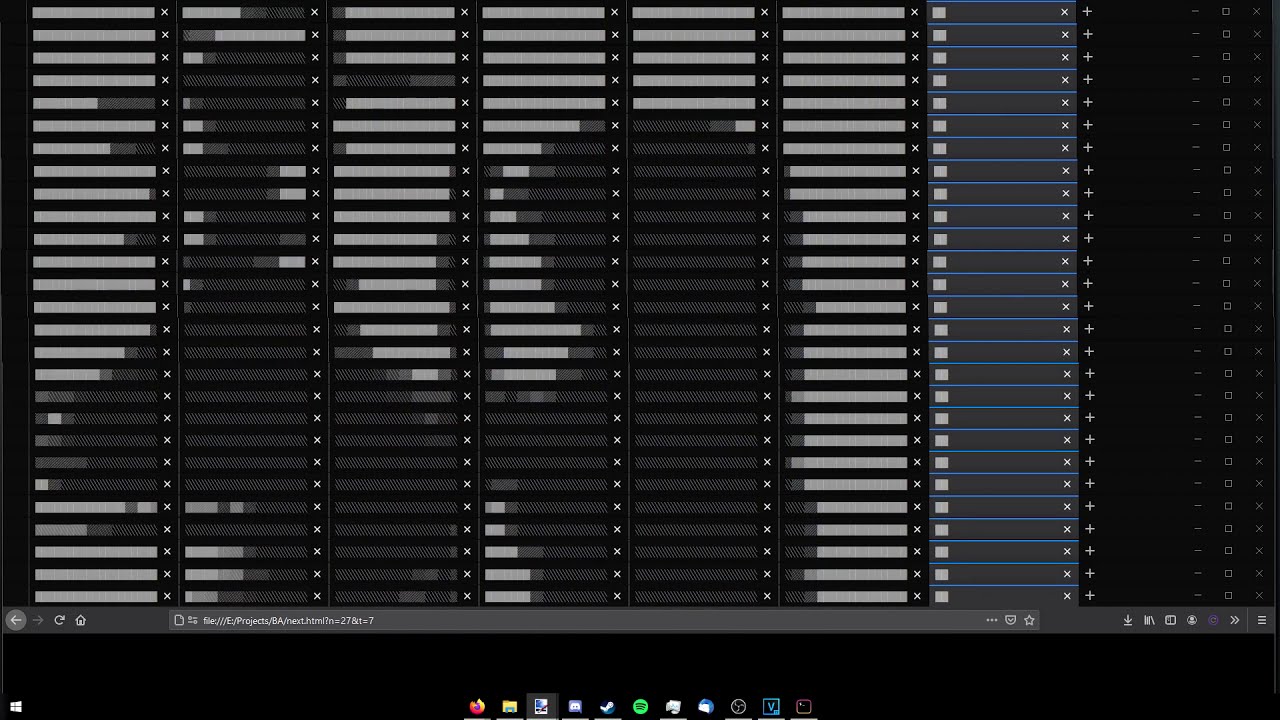Open Firefox account menu

click(1192, 620)
